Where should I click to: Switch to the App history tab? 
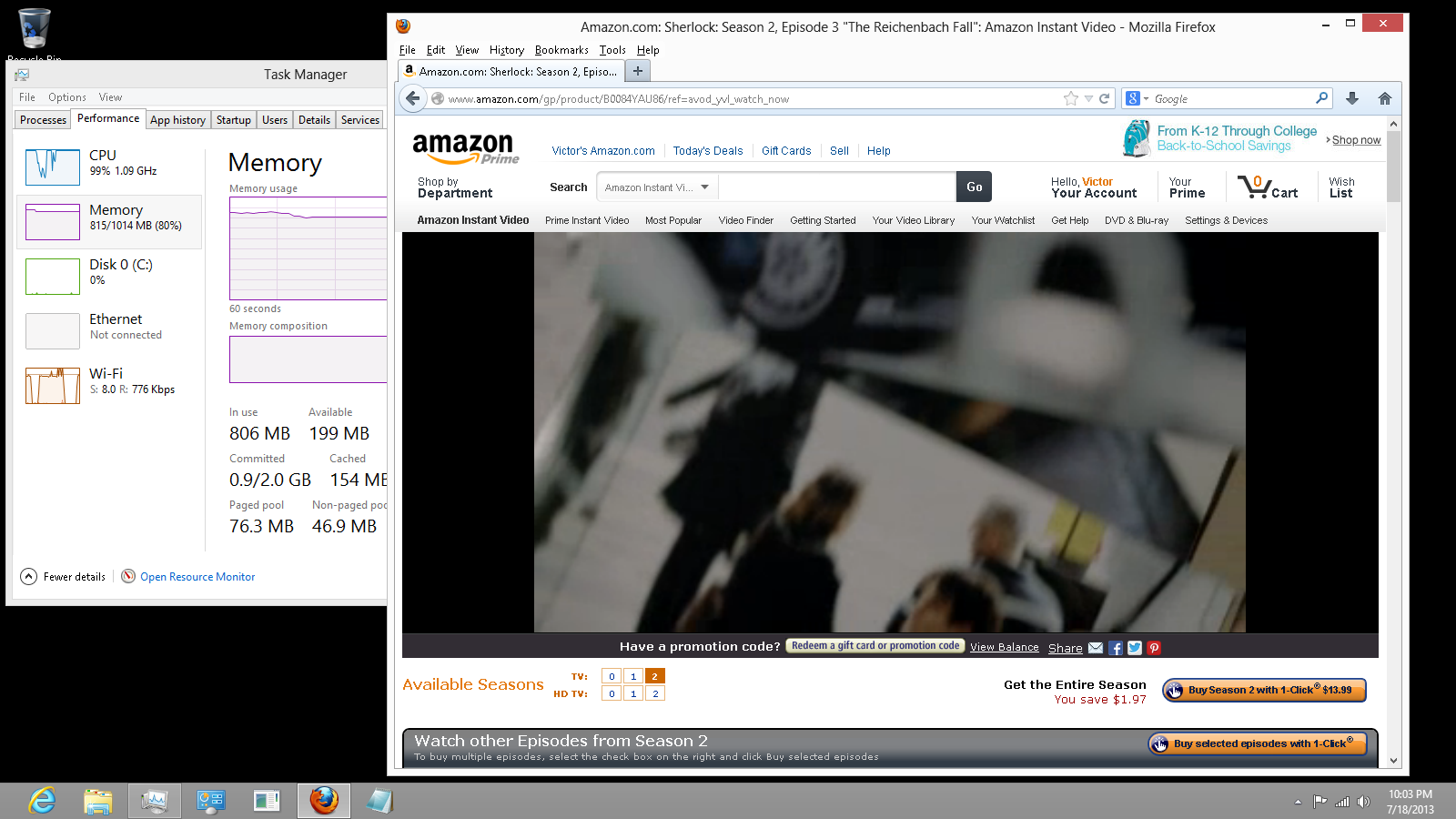[177, 120]
